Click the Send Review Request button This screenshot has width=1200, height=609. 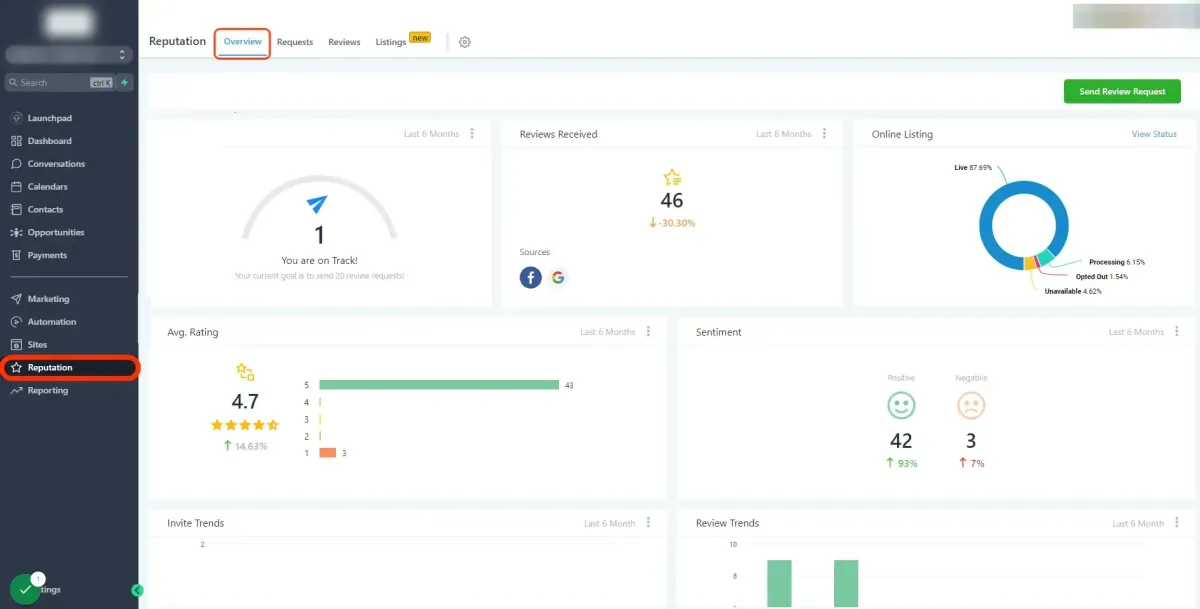1122,91
